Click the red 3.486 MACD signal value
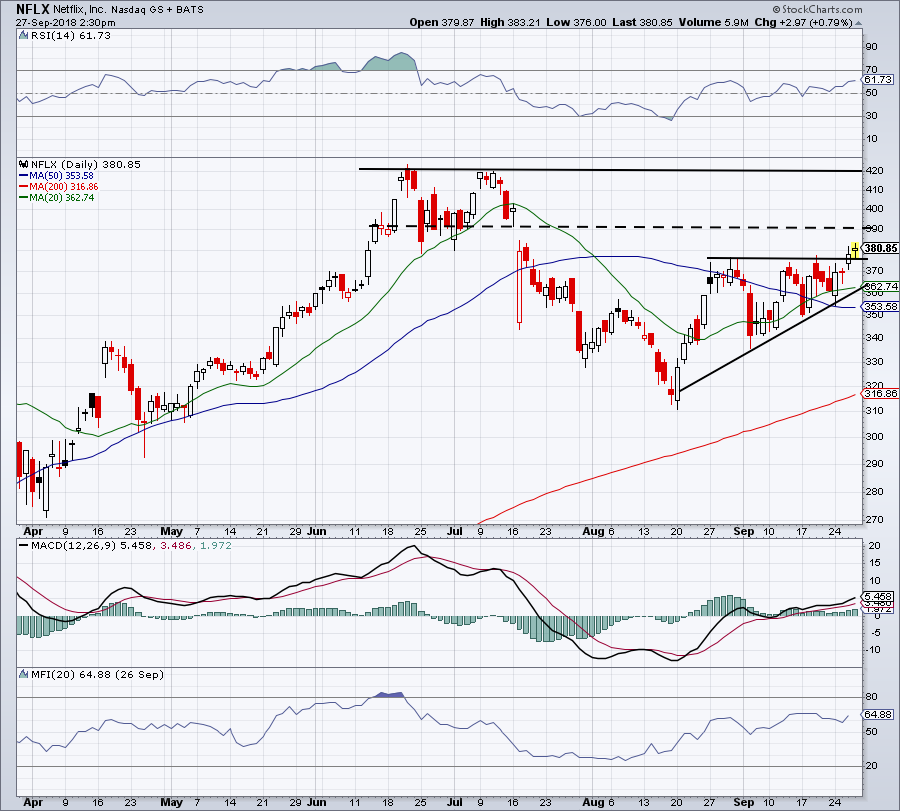 [x=175, y=545]
